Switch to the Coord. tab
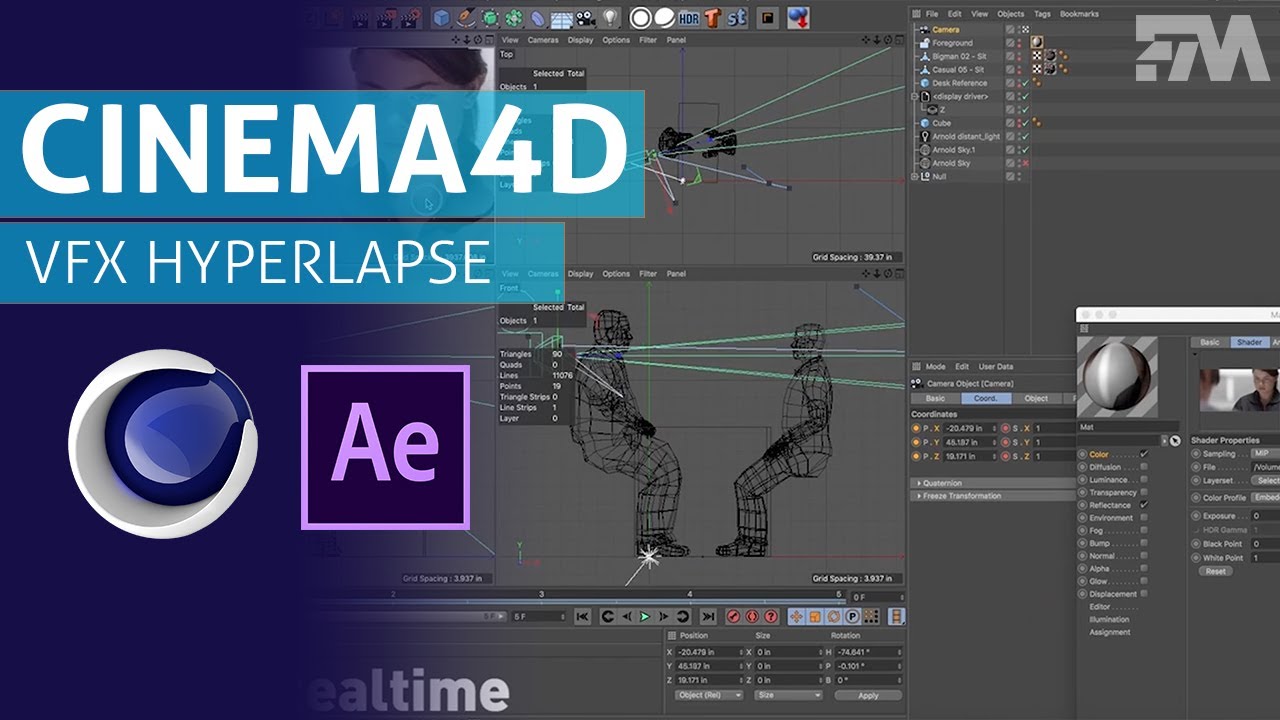 (985, 398)
